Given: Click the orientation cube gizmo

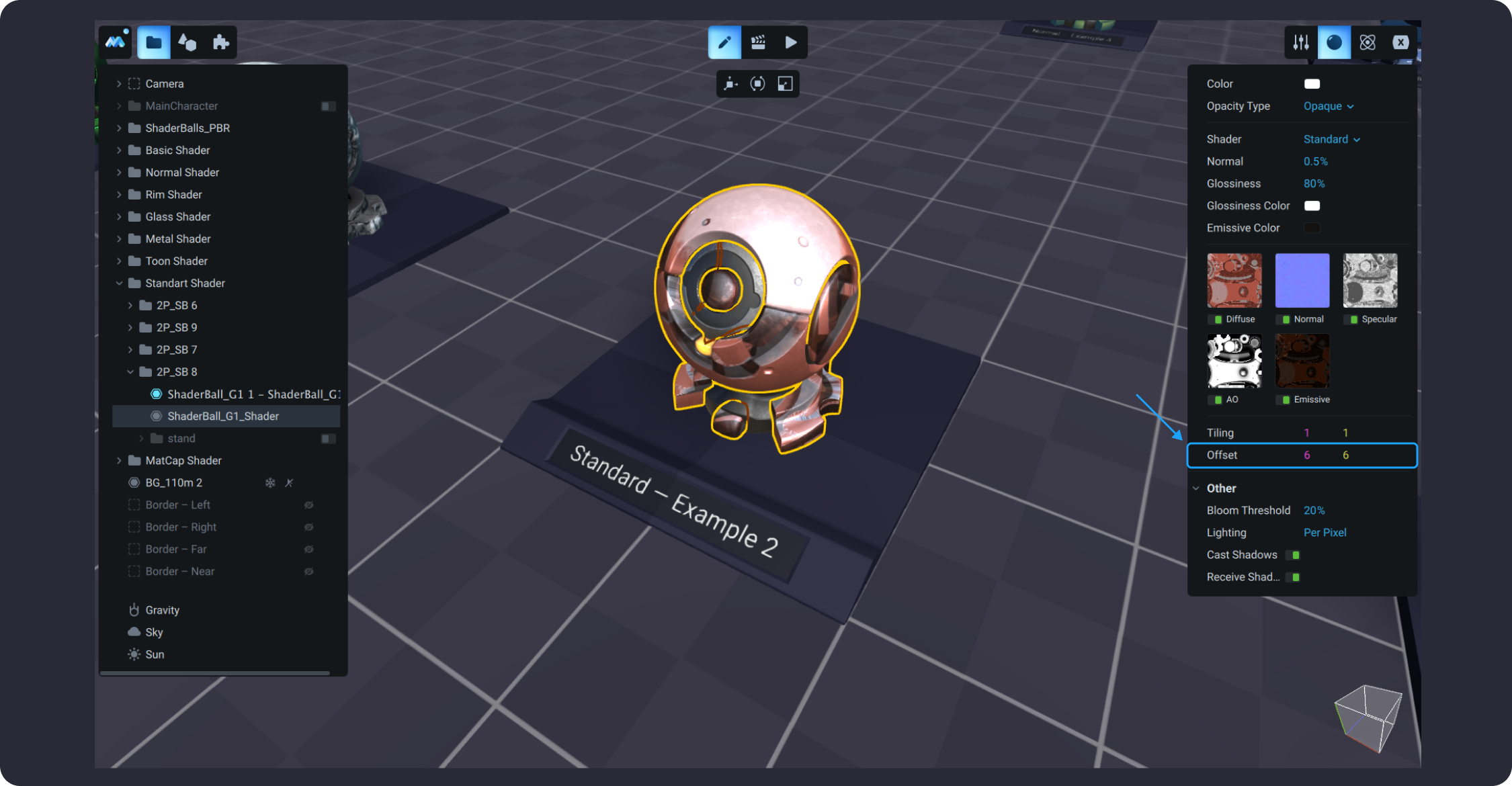Looking at the screenshot, I should click(x=1368, y=717).
